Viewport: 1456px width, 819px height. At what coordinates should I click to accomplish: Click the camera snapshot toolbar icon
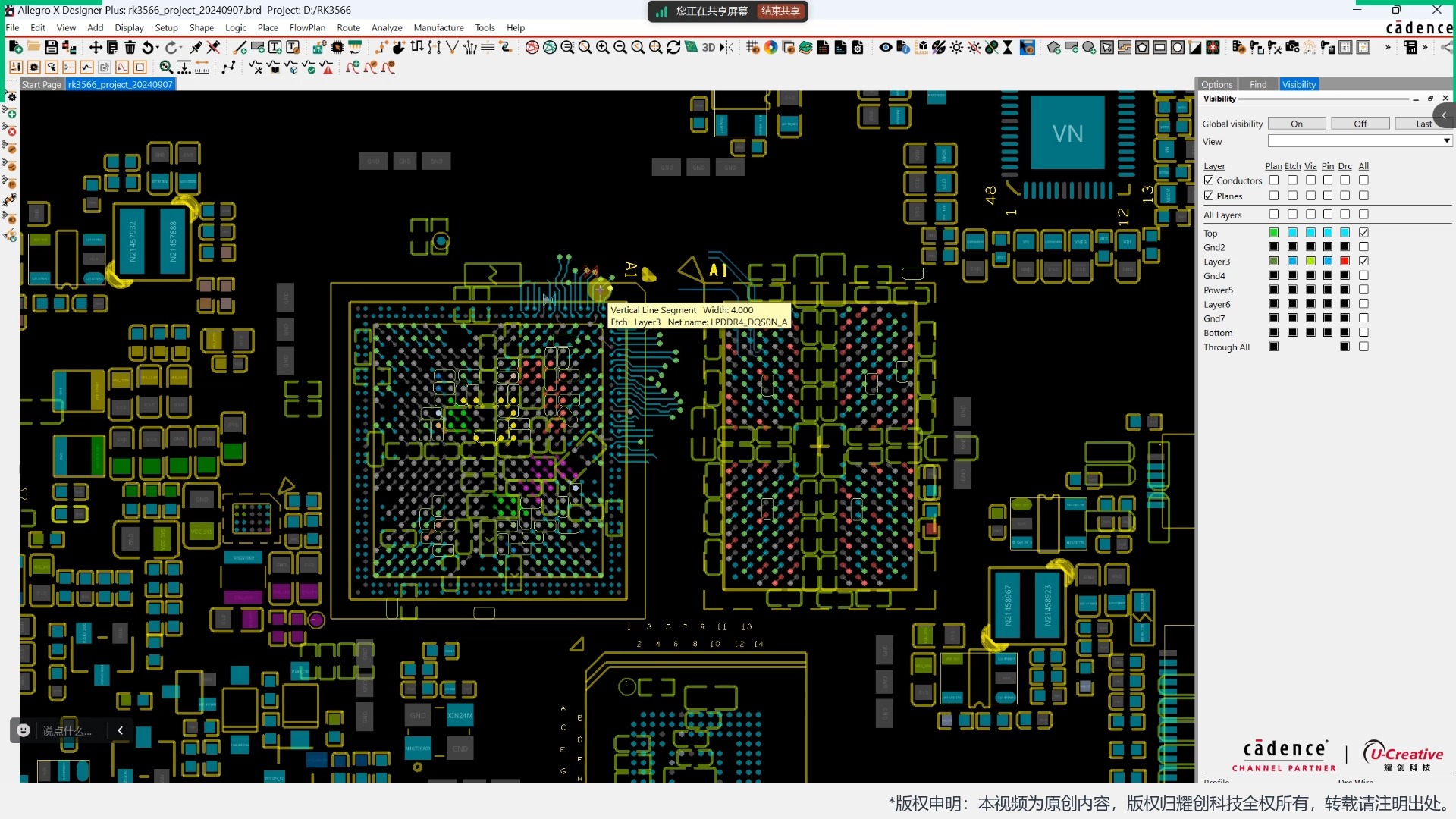click(1292, 47)
